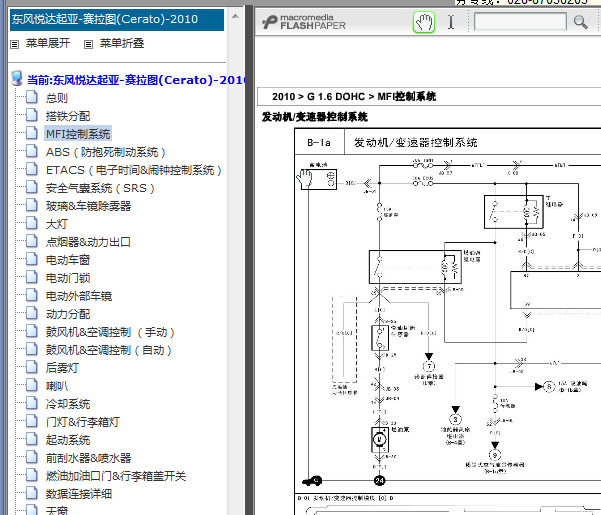The height and width of the screenshot is (515, 601).
Task: Open the 大灯 tree item
Action: point(57,224)
